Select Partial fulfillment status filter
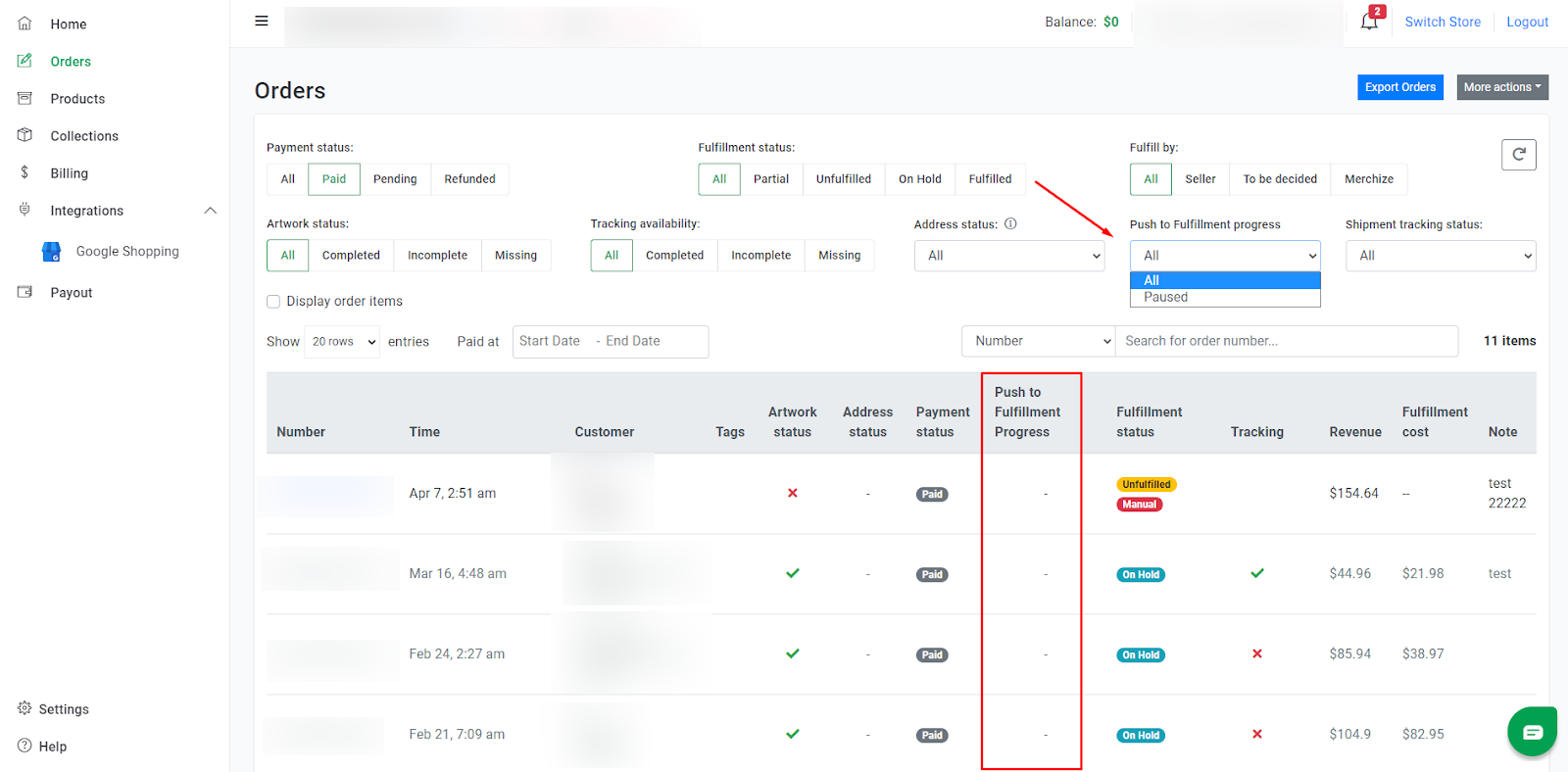 pyautogui.click(x=771, y=179)
